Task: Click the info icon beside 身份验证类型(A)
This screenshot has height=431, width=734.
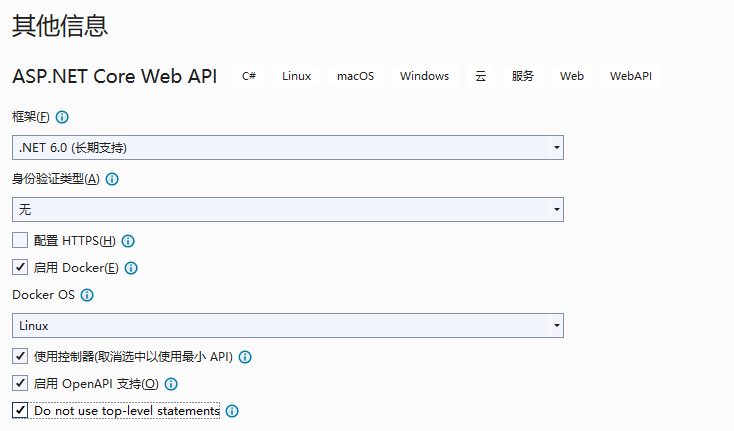Action: point(112,179)
